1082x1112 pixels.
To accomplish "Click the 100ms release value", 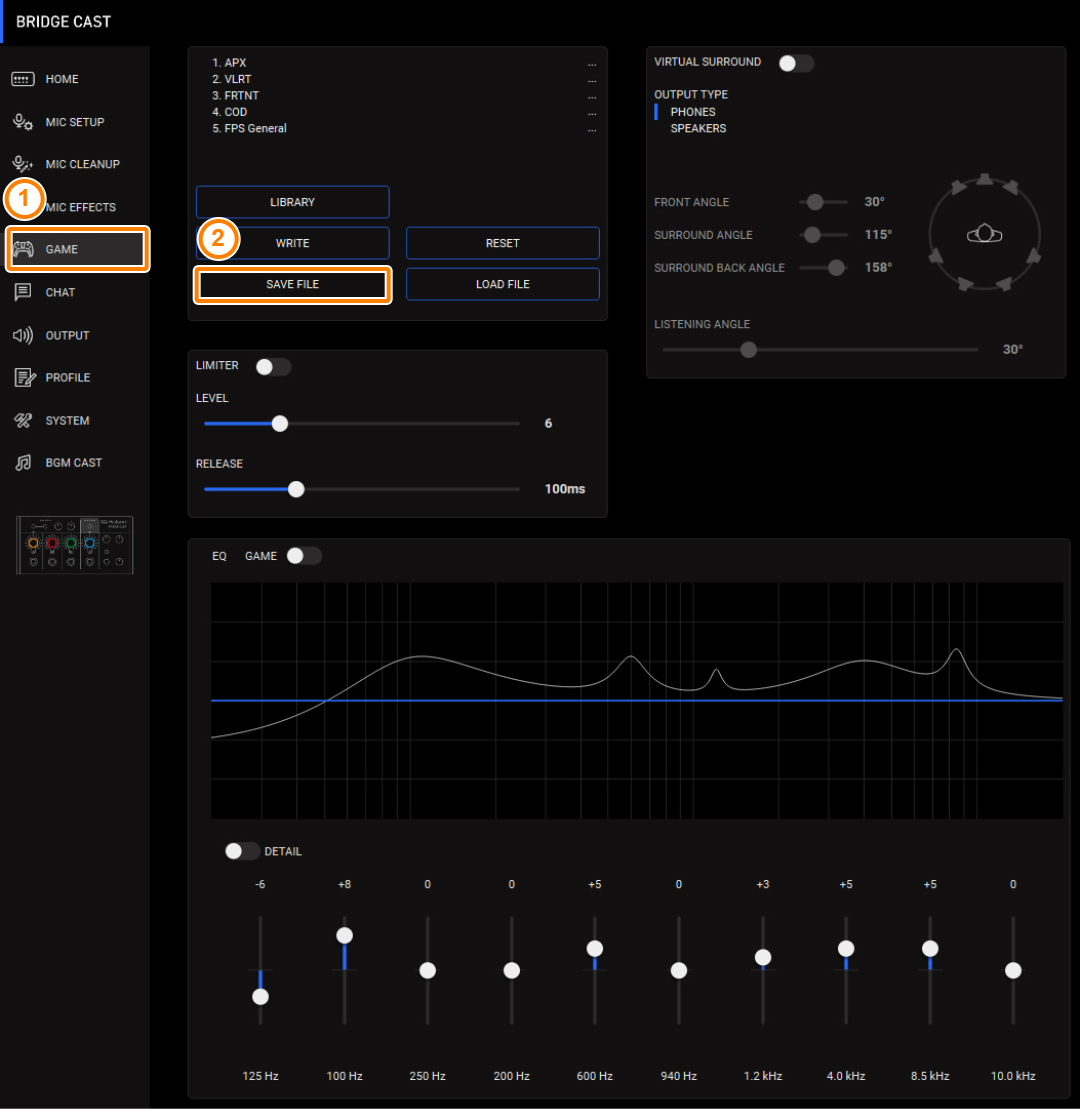I will point(564,489).
